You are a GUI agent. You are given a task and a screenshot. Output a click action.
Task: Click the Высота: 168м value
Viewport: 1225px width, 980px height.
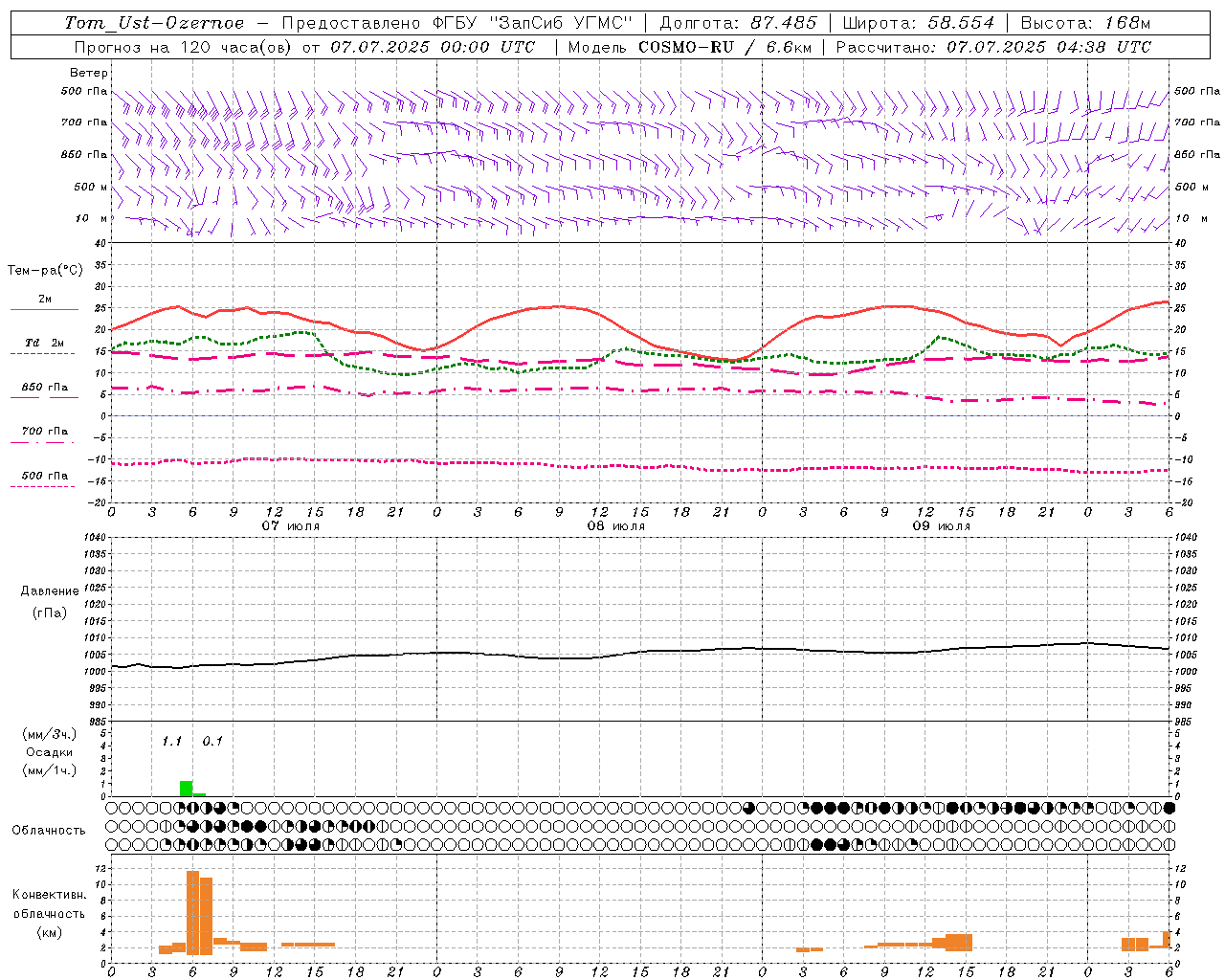coord(1085,23)
